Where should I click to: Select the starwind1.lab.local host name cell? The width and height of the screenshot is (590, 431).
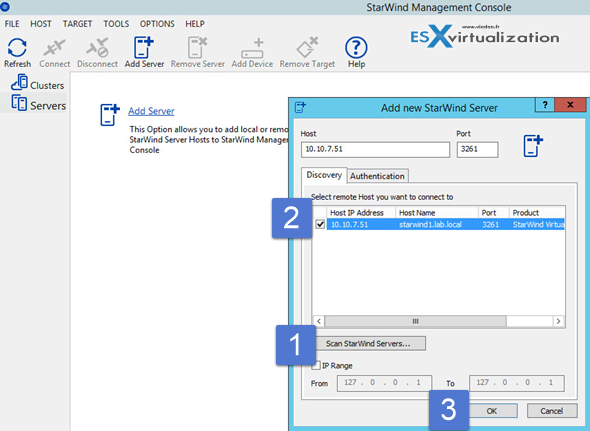tap(430, 225)
